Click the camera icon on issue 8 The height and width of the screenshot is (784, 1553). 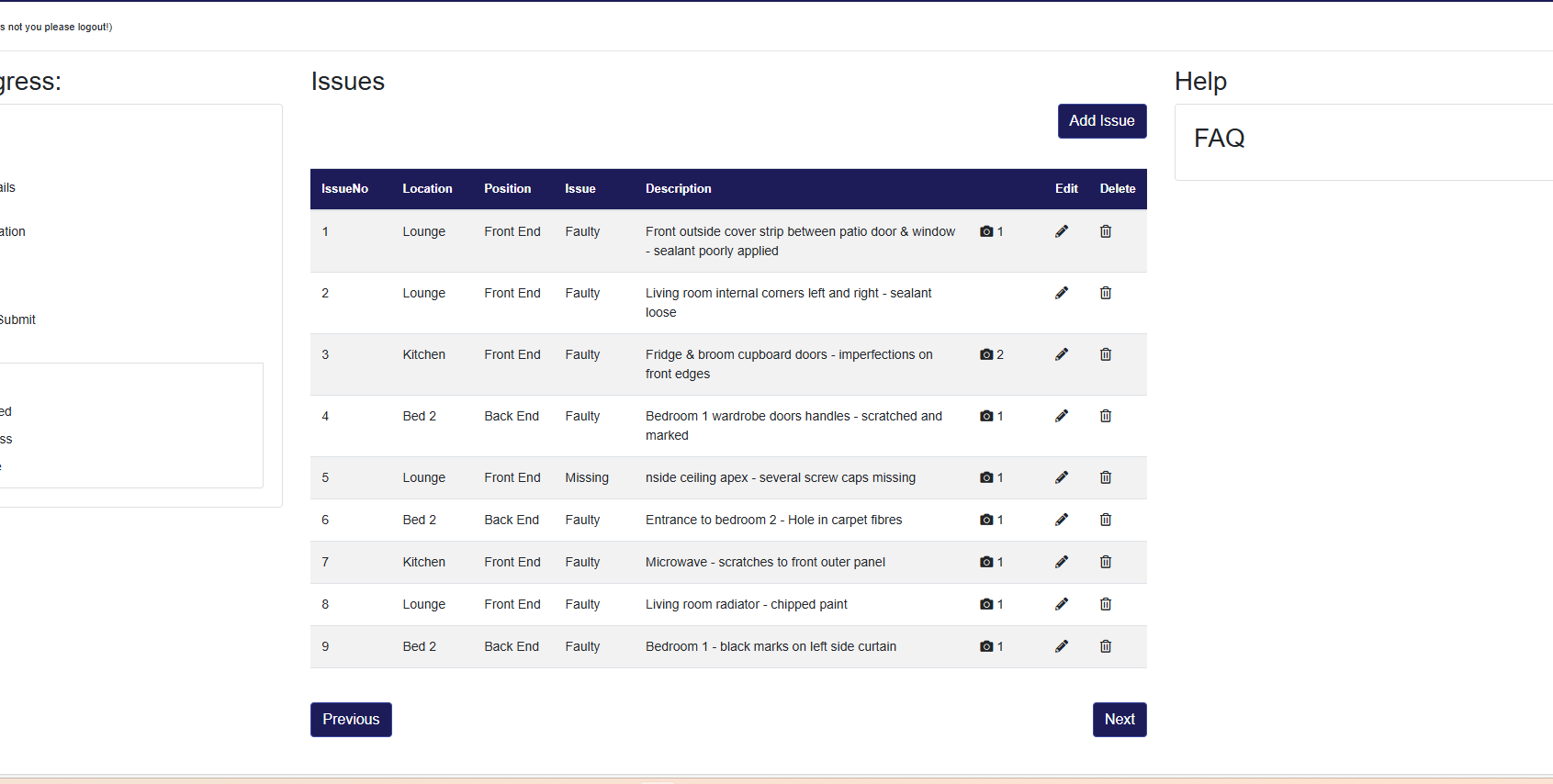(987, 604)
